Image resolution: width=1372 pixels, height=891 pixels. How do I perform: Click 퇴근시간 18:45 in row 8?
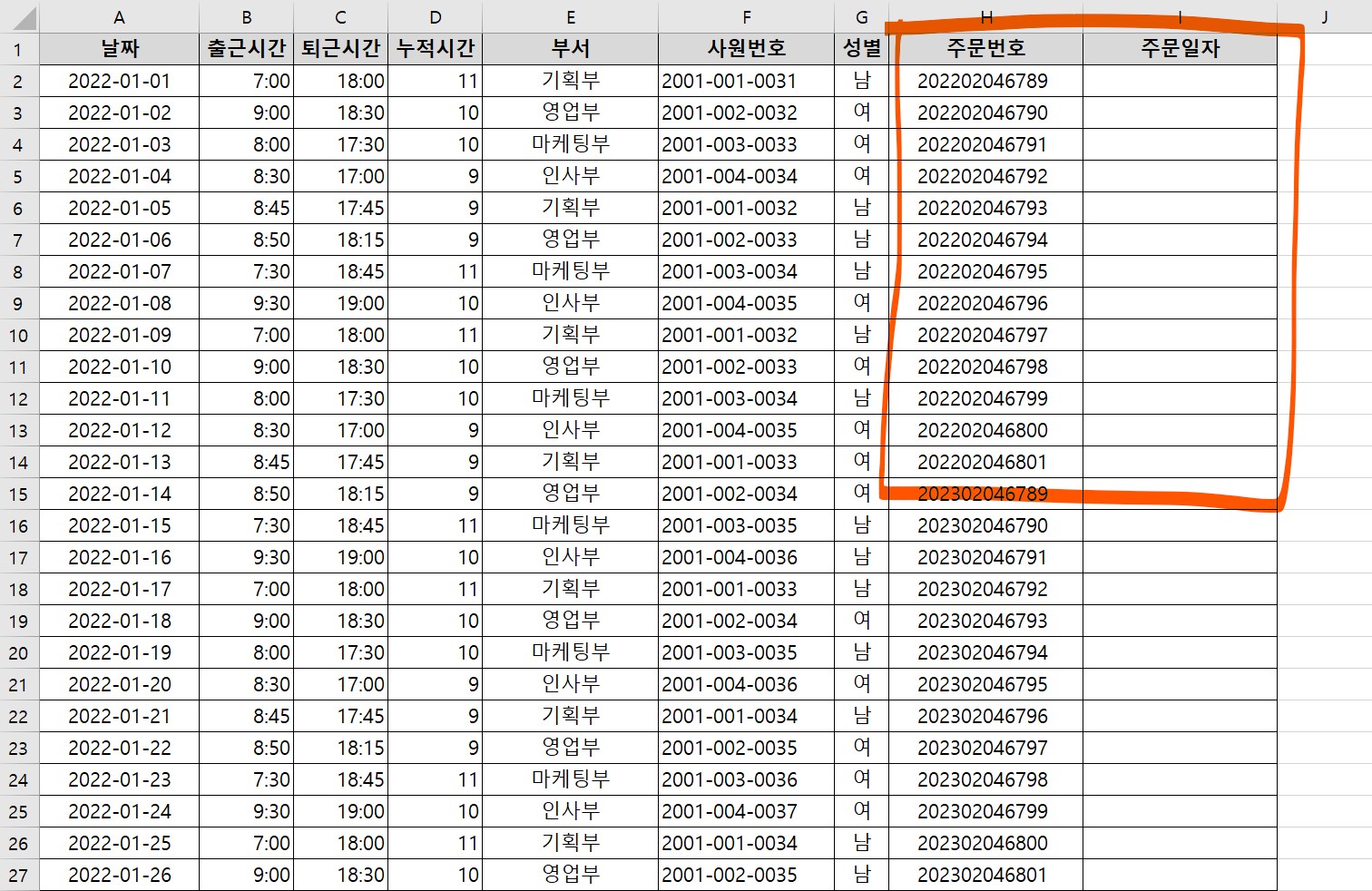tap(341, 272)
